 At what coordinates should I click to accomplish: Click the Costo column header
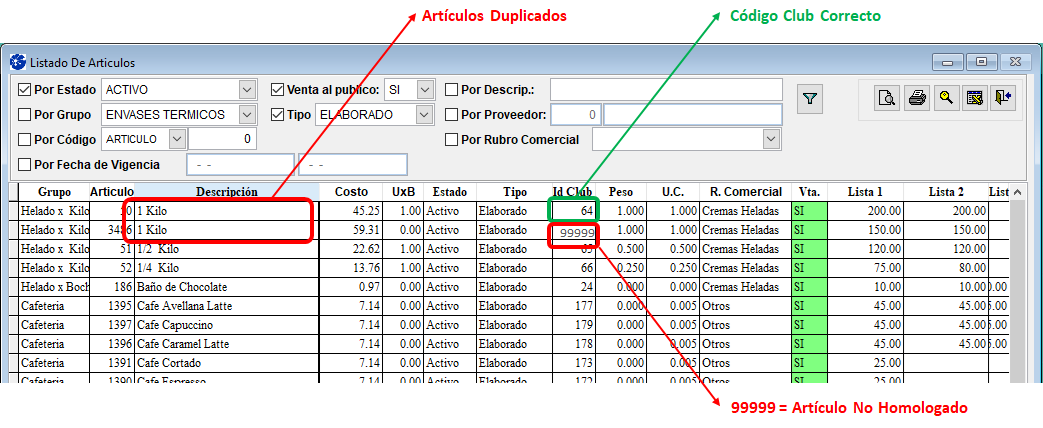tap(351, 191)
